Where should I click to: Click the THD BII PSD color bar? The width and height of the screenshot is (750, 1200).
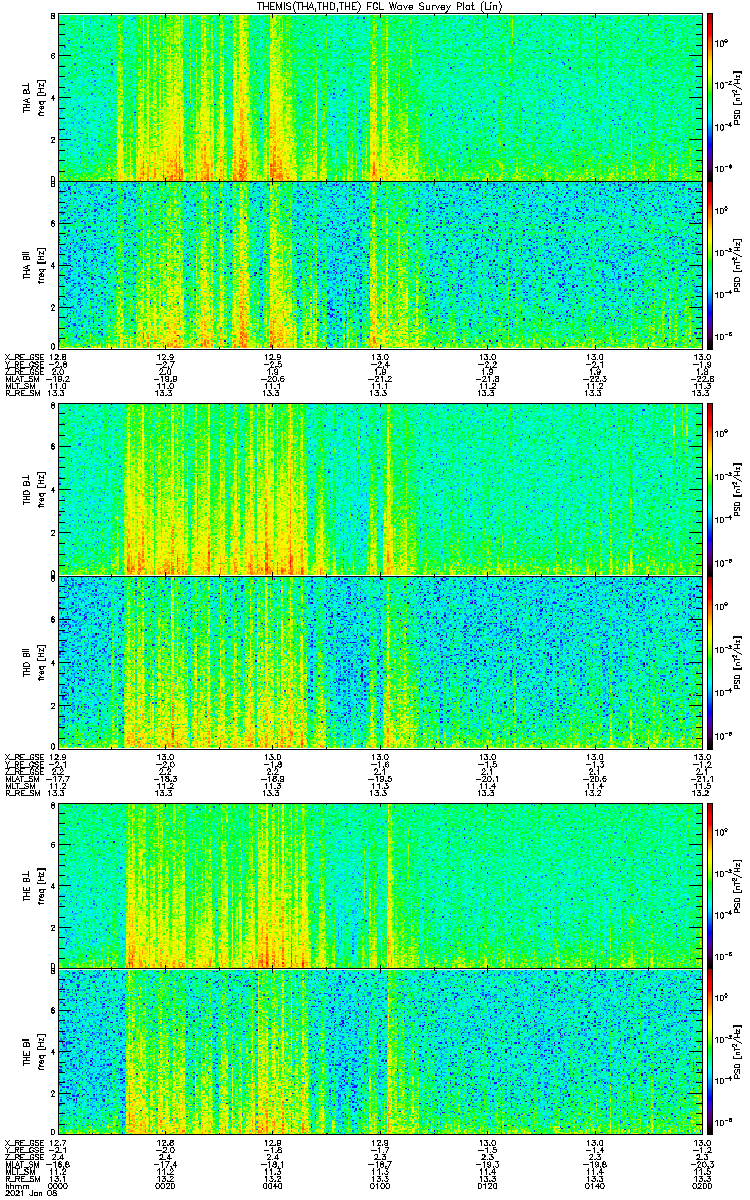tap(710, 661)
